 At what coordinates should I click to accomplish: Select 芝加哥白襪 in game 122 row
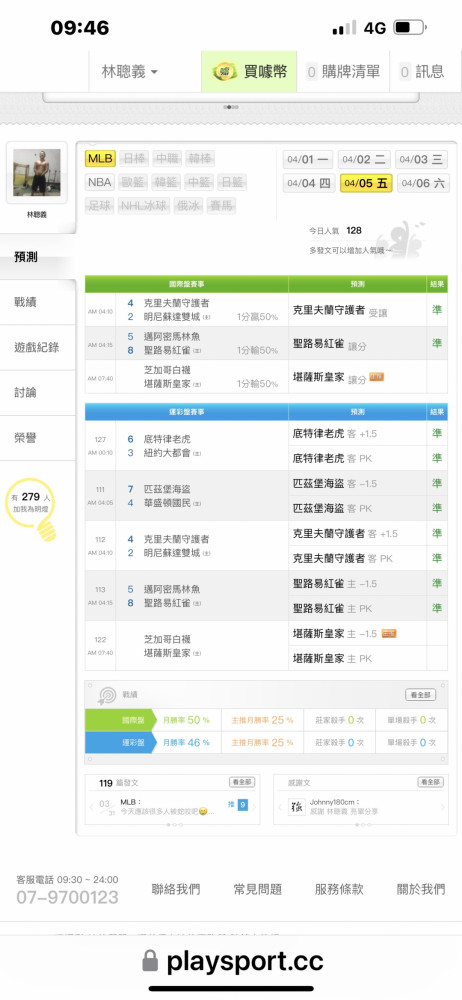pos(167,638)
